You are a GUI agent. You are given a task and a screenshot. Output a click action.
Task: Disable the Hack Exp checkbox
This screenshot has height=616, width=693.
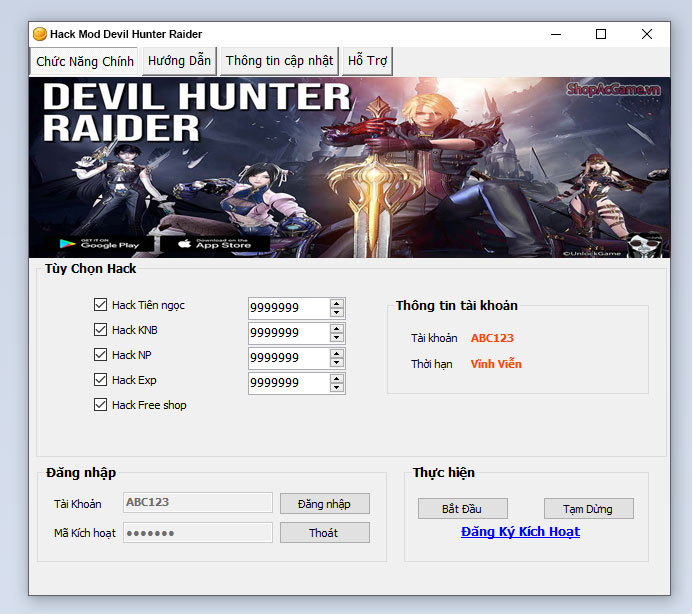[100, 380]
